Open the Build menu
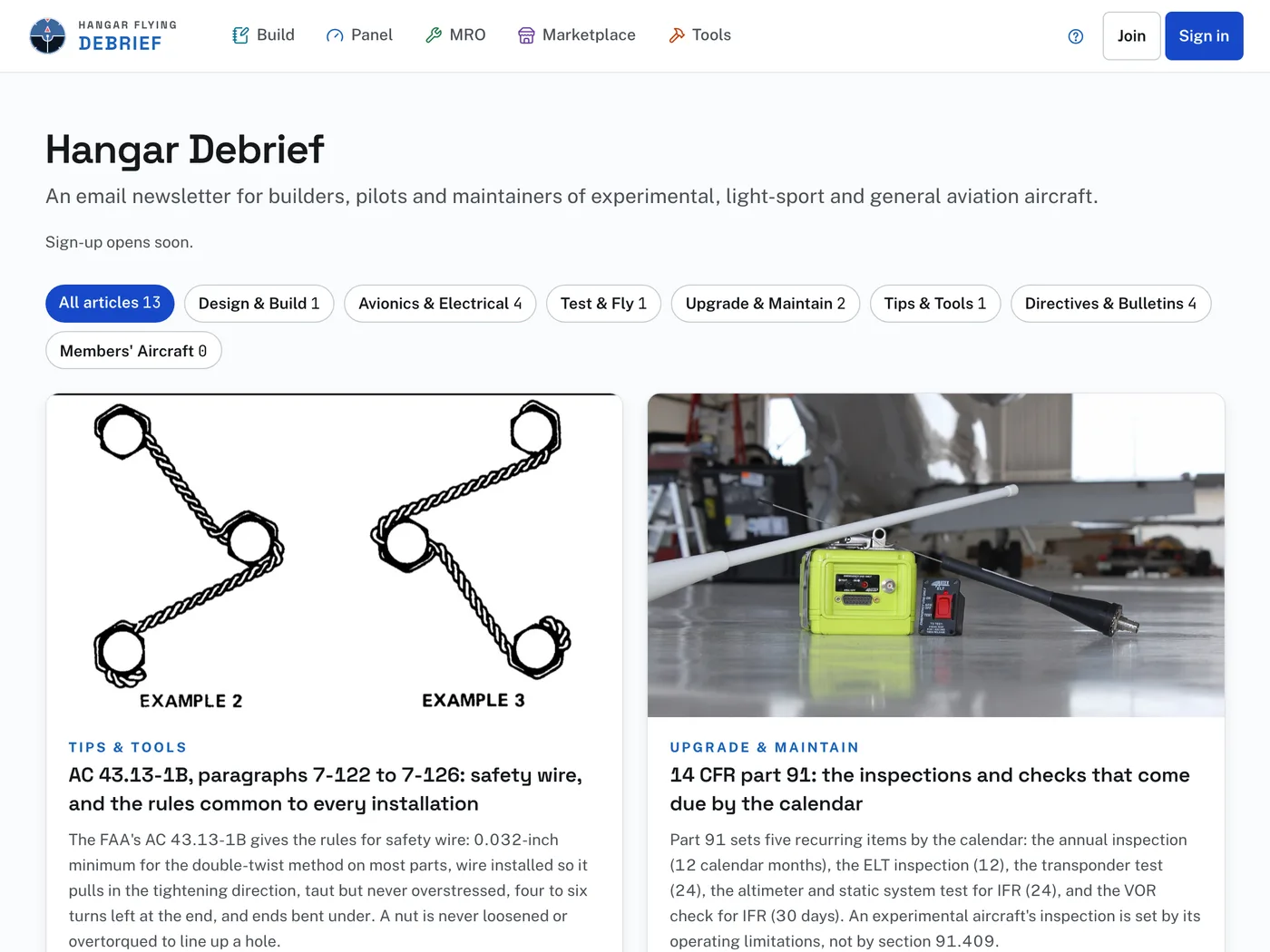The width and height of the screenshot is (1270, 952). 264,35
